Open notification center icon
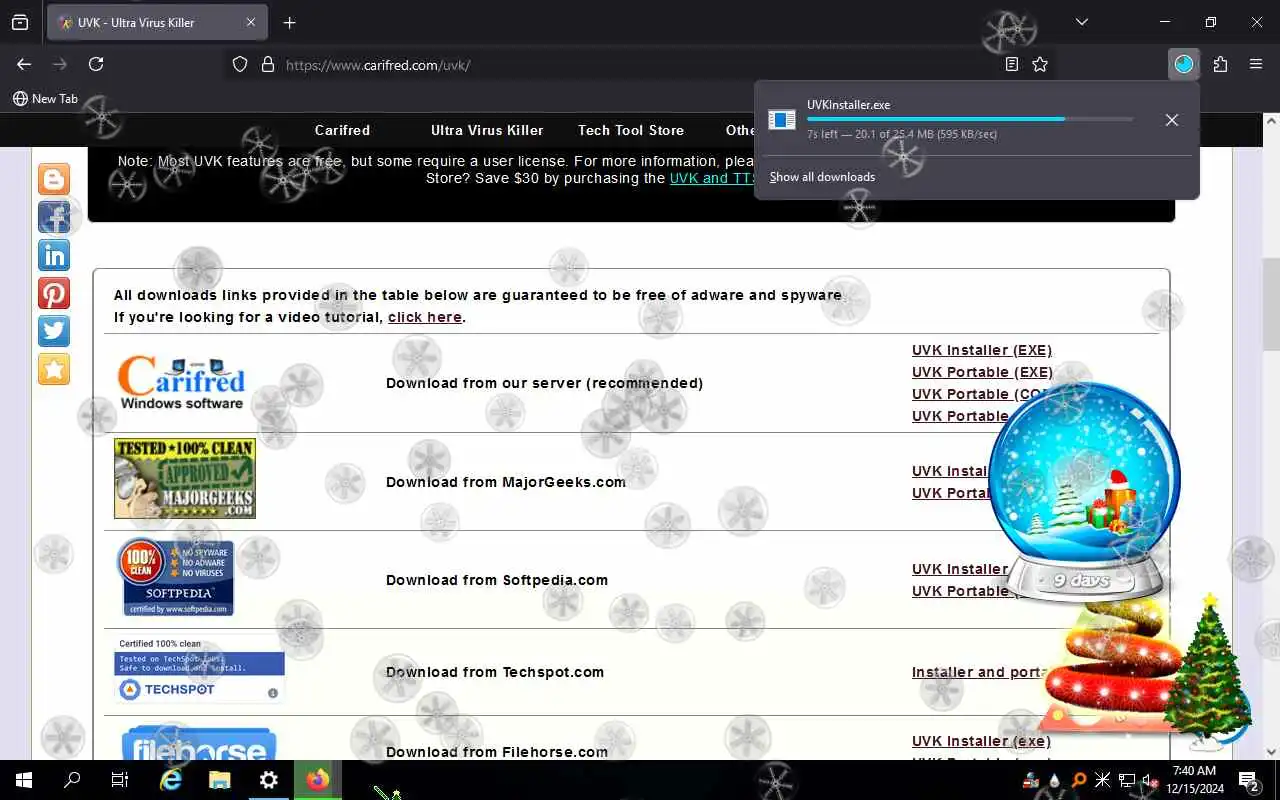This screenshot has height=800, width=1280. click(1248, 780)
